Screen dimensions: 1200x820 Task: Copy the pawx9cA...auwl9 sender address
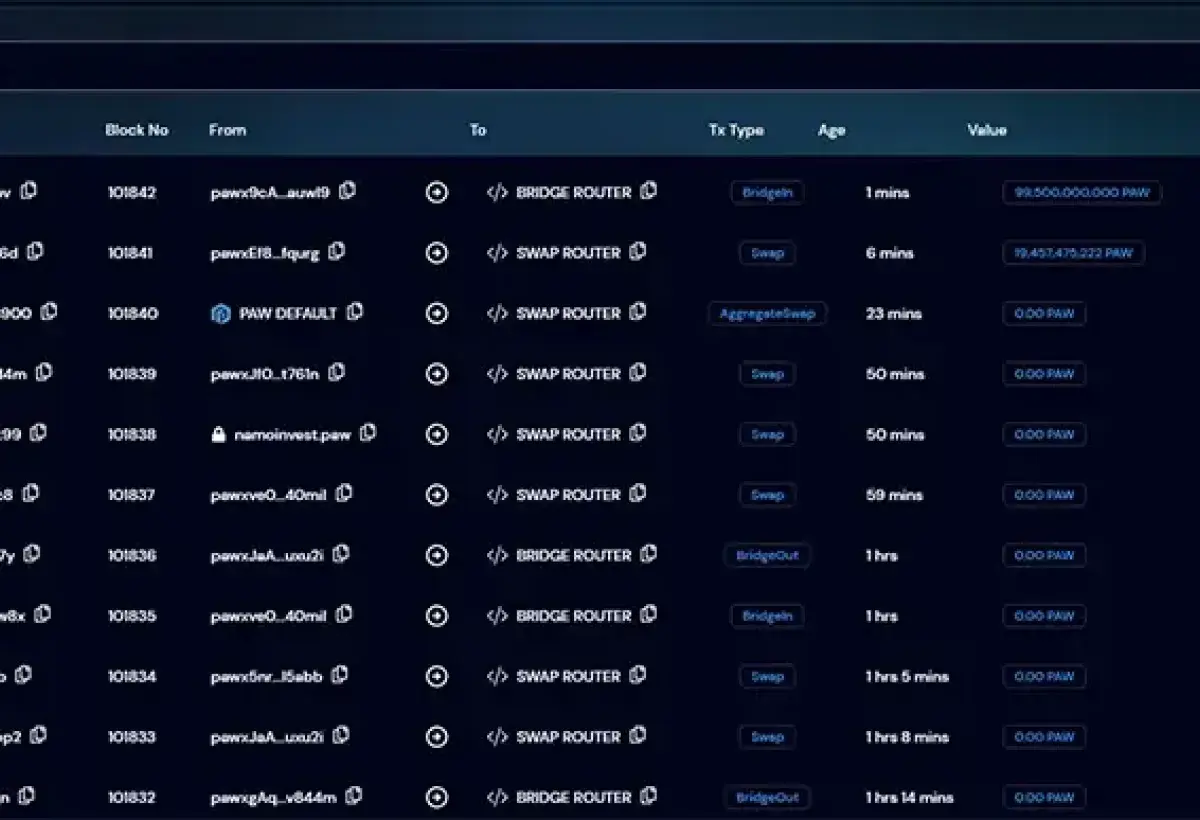point(346,192)
